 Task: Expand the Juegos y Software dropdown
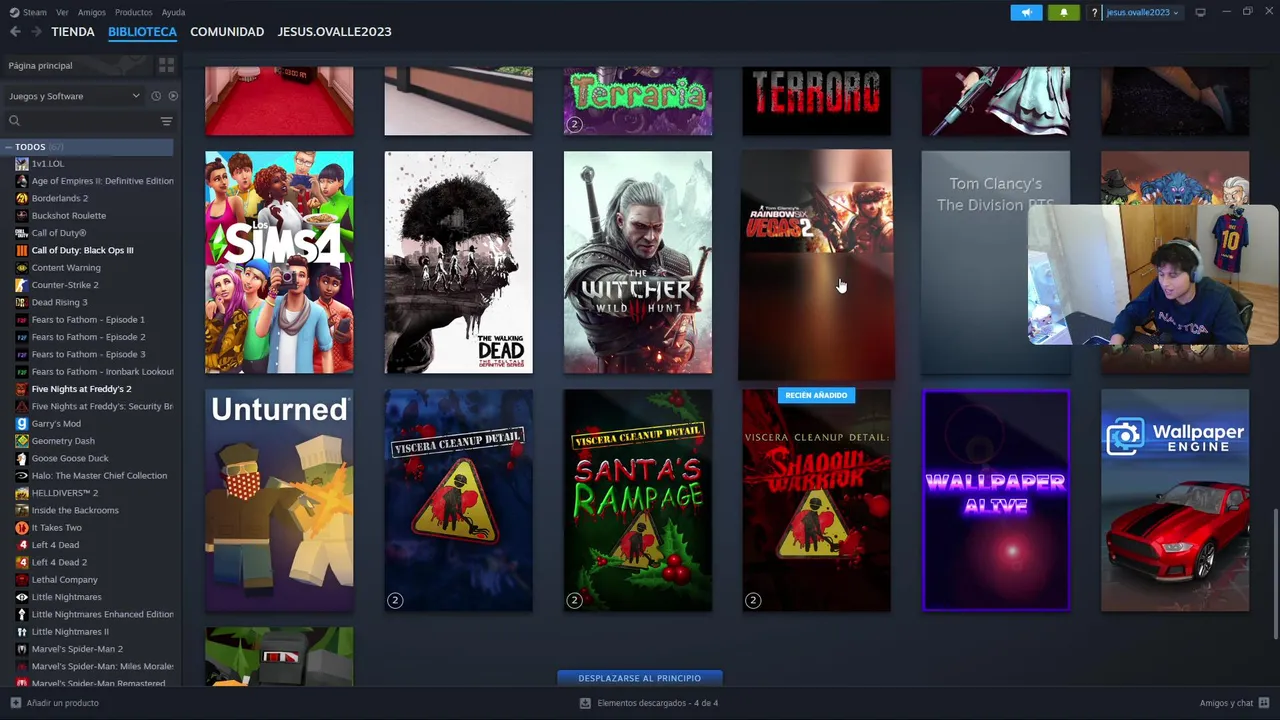pos(75,96)
